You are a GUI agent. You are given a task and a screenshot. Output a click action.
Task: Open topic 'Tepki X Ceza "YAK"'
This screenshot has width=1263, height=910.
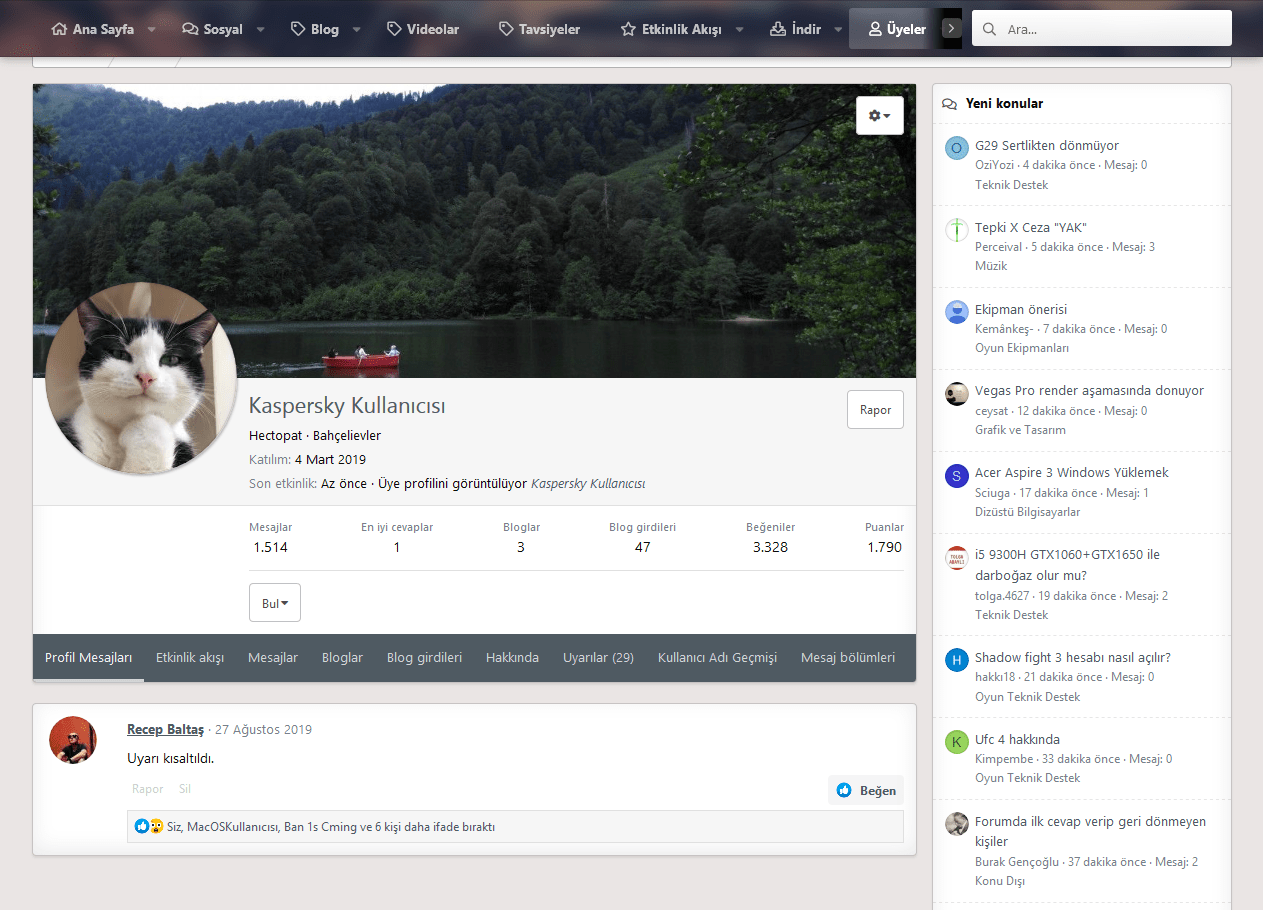(x=1031, y=227)
